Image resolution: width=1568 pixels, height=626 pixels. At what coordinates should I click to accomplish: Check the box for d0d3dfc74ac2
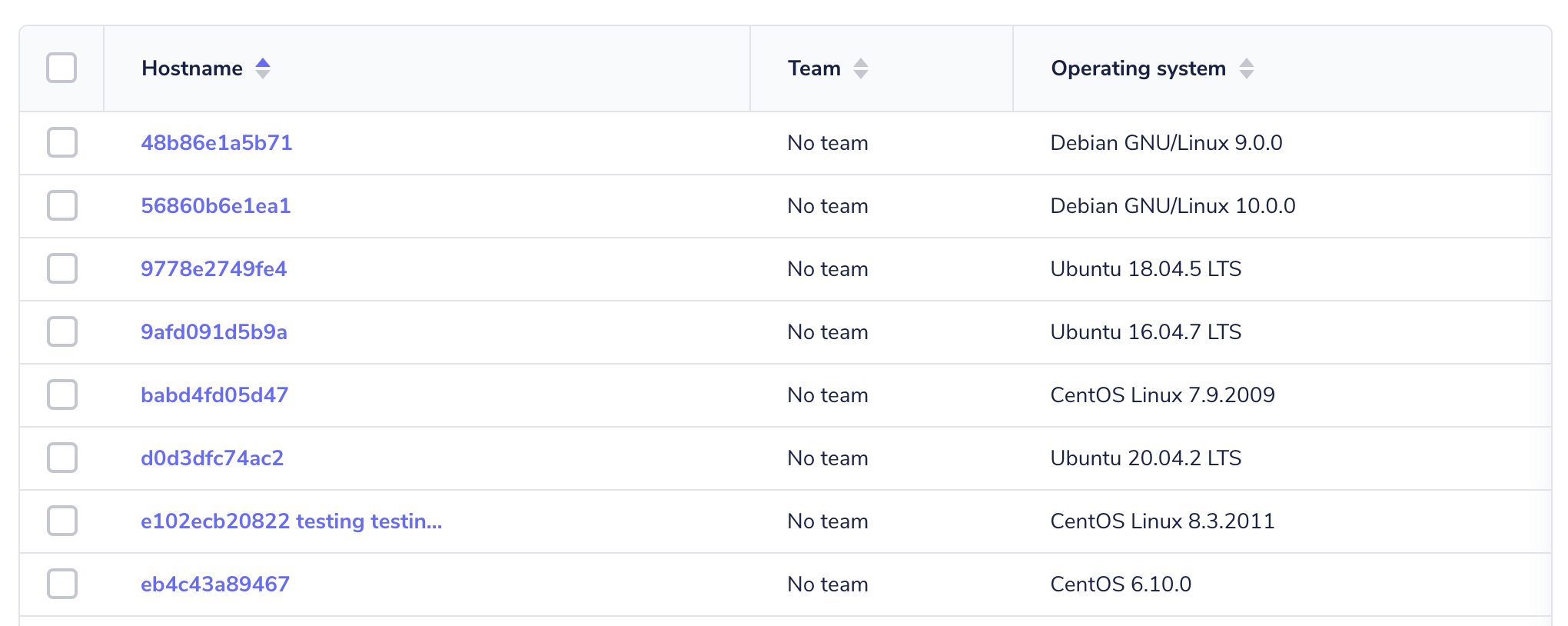click(x=61, y=458)
